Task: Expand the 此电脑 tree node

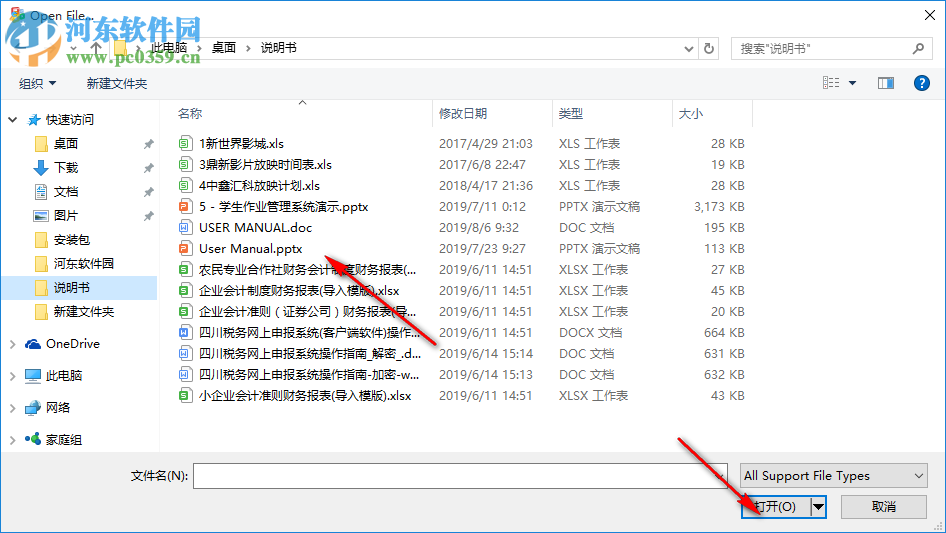Action: coord(13,376)
